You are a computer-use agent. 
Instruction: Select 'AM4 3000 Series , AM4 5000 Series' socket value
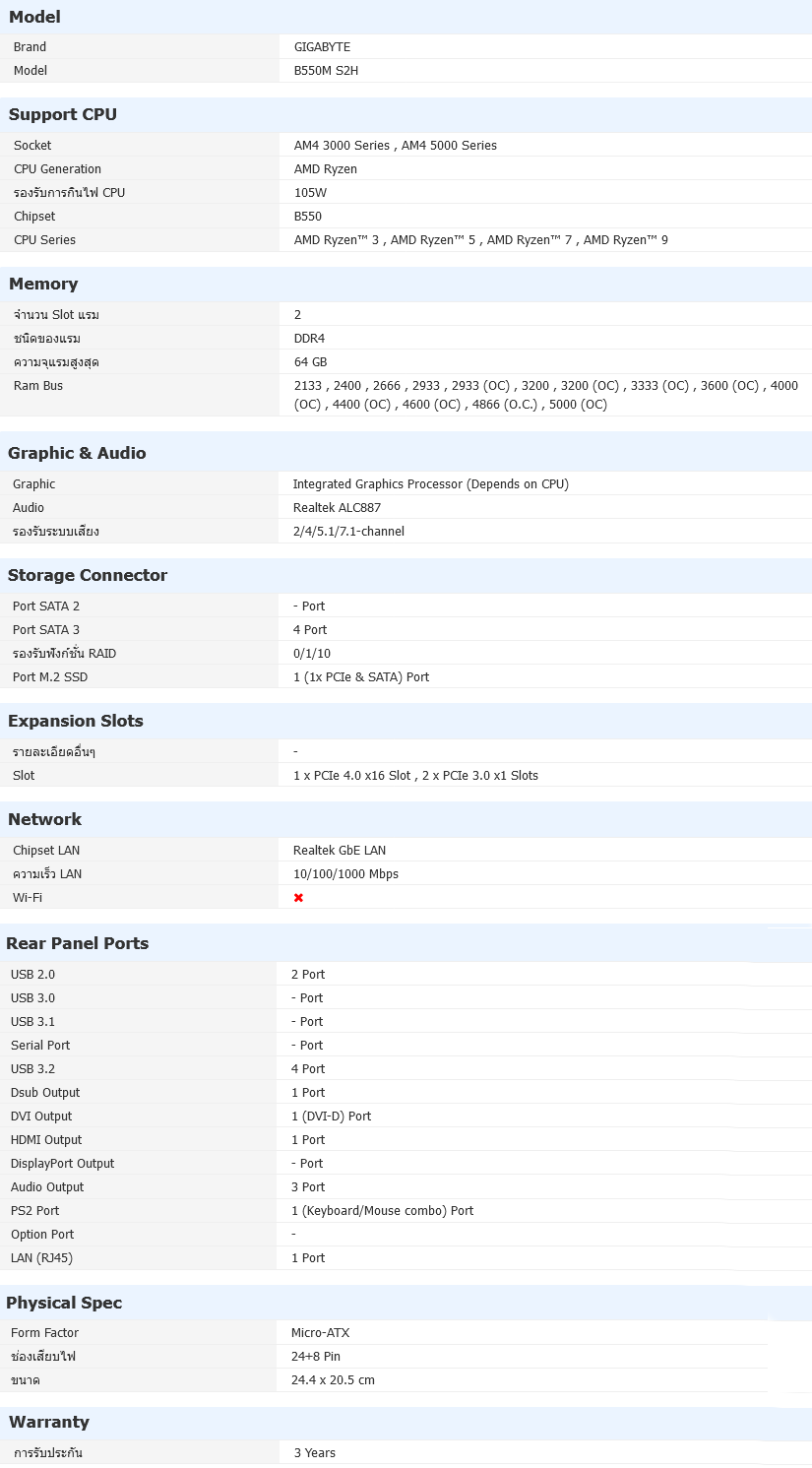tap(396, 146)
